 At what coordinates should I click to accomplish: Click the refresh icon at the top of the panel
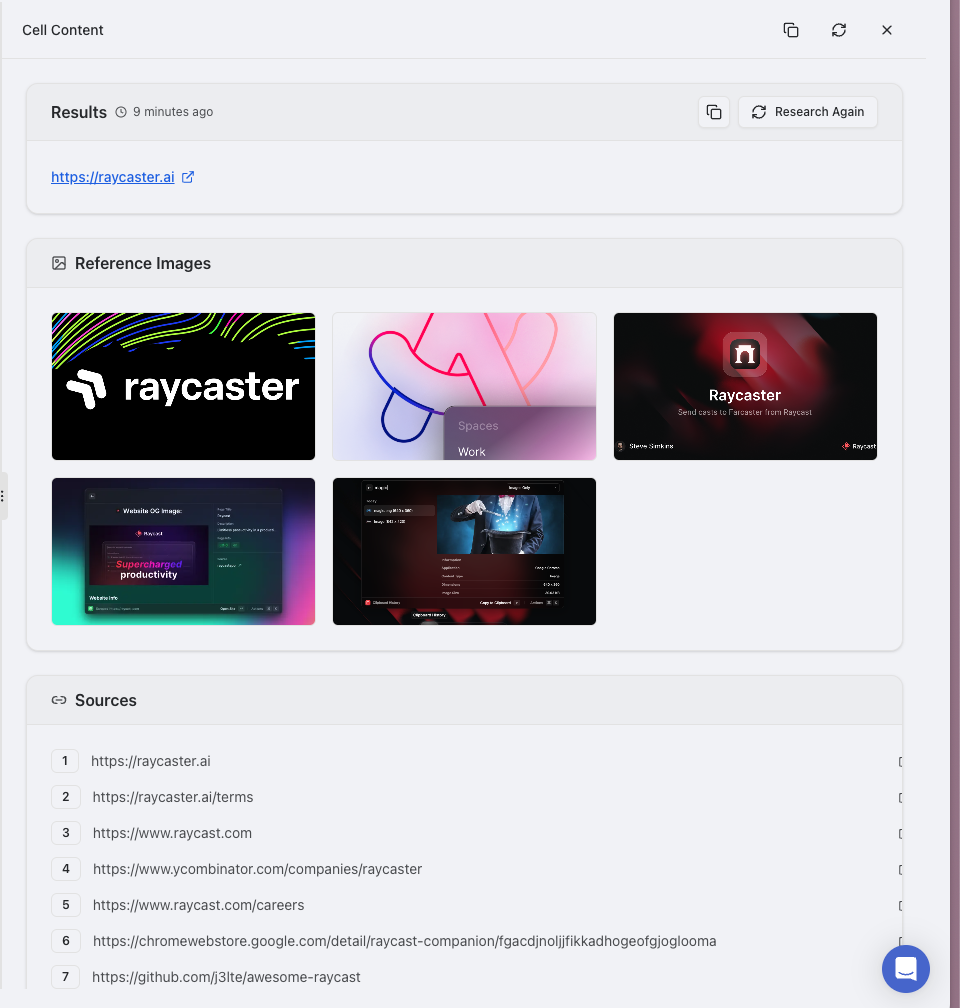(x=838, y=30)
